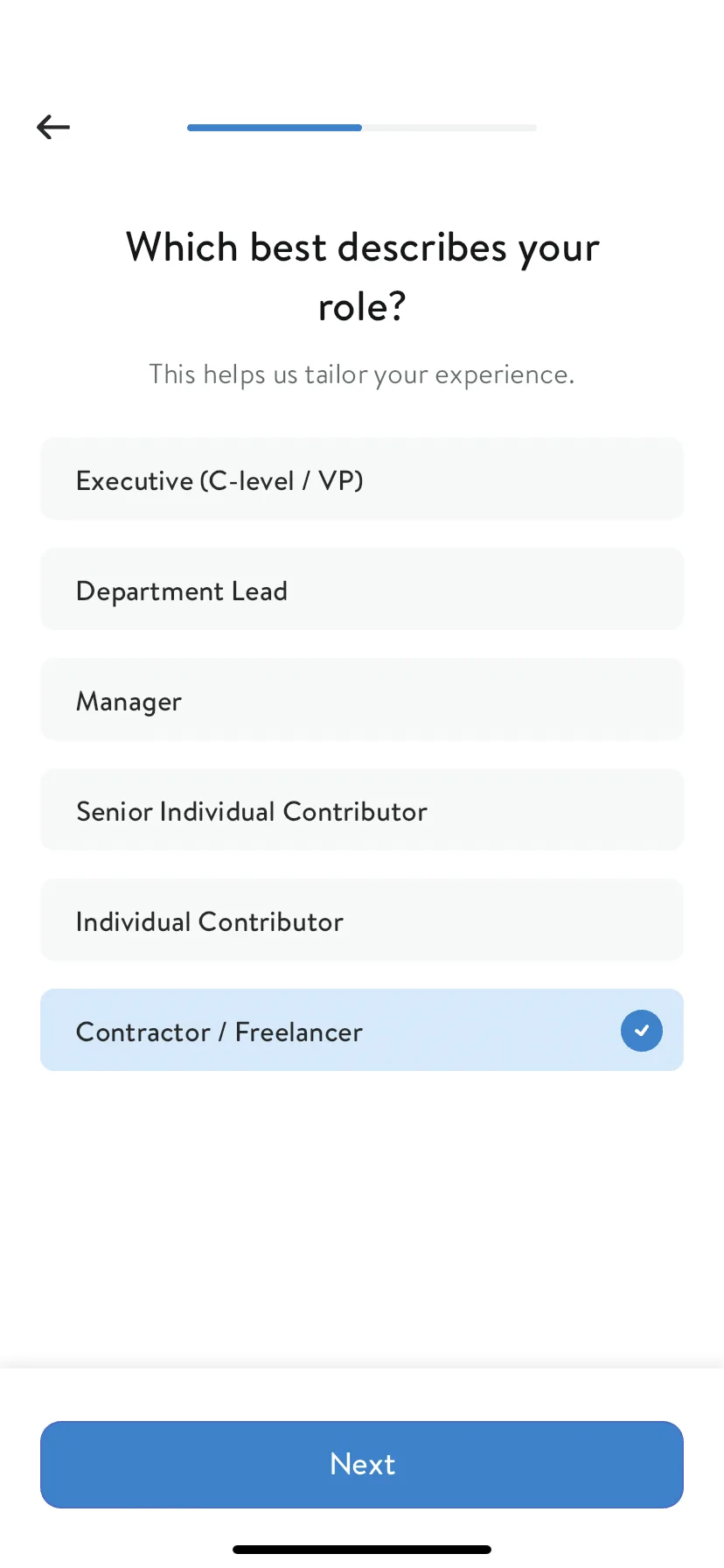The image size is (724, 1568).
Task: Click the 'Which best describes your role?' heading
Action: click(x=362, y=276)
